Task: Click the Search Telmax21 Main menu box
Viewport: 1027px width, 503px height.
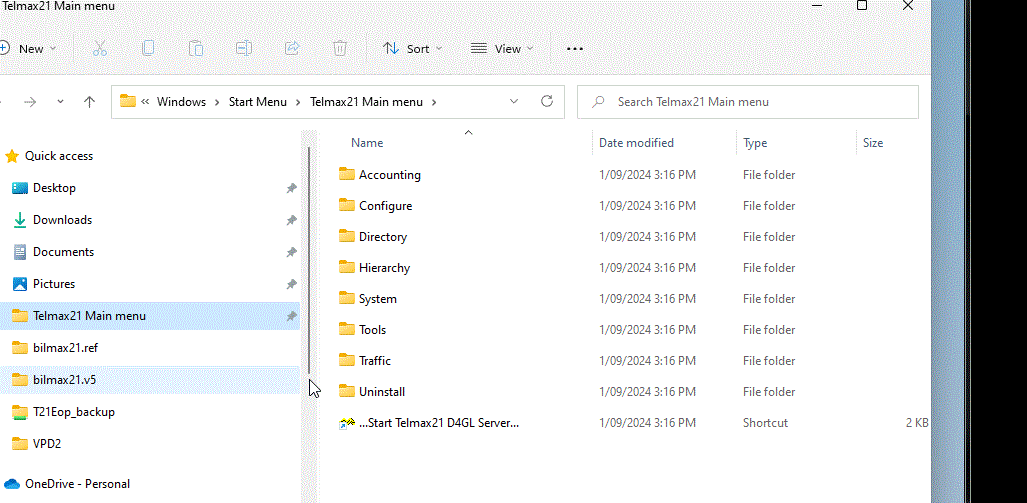Action: pos(747,102)
